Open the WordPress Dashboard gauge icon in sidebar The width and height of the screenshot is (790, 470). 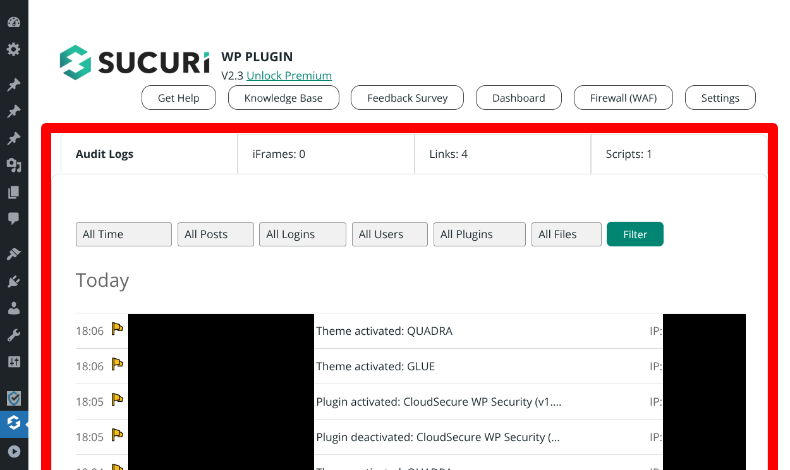14,22
